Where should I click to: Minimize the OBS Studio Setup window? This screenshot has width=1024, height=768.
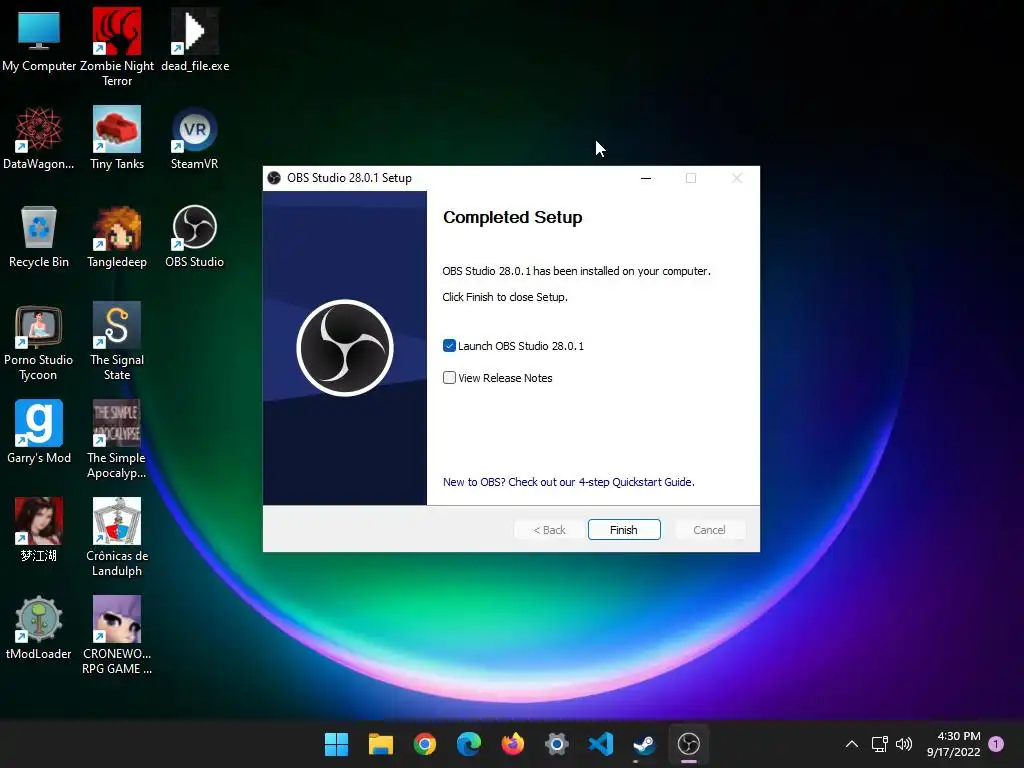[x=646, y=178]
